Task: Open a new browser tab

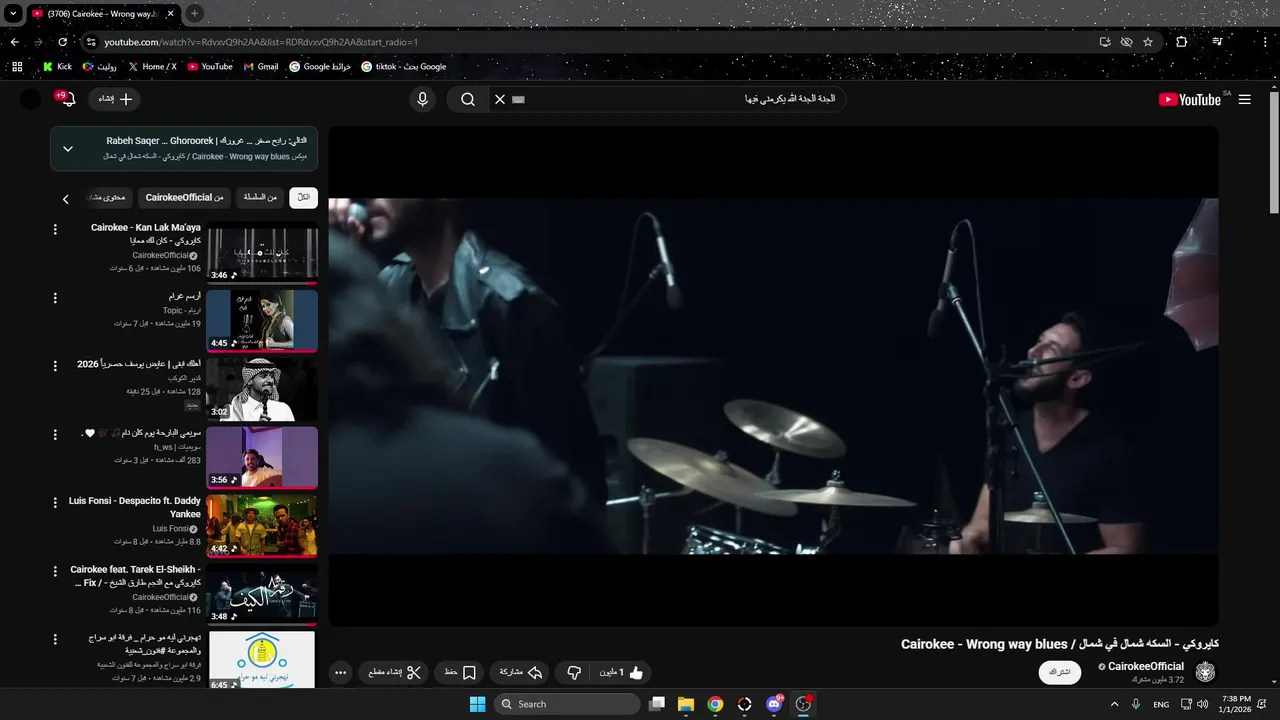Action: coord(194,14)
